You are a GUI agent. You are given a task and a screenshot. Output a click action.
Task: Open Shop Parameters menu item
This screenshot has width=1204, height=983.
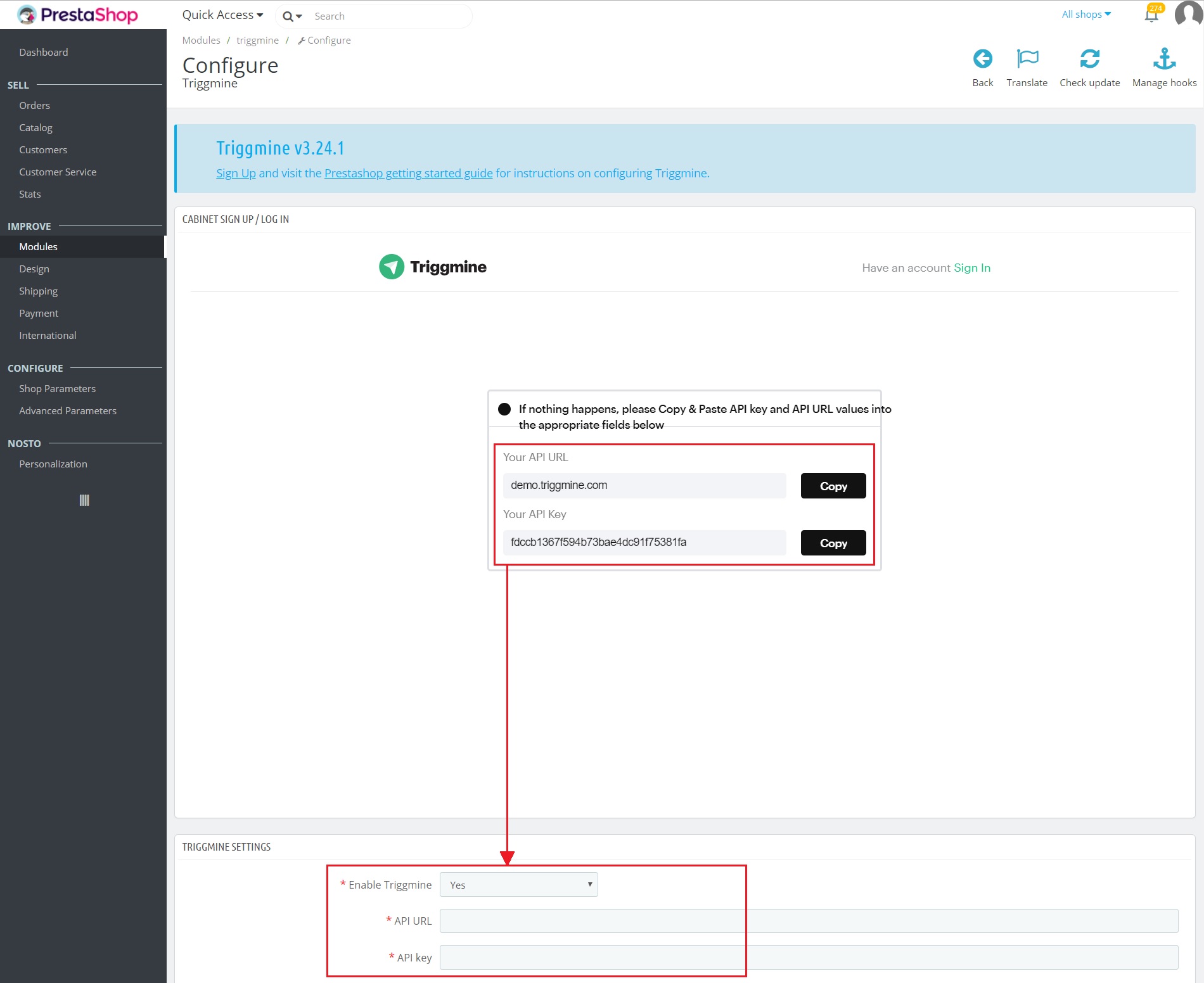(58, 388)
